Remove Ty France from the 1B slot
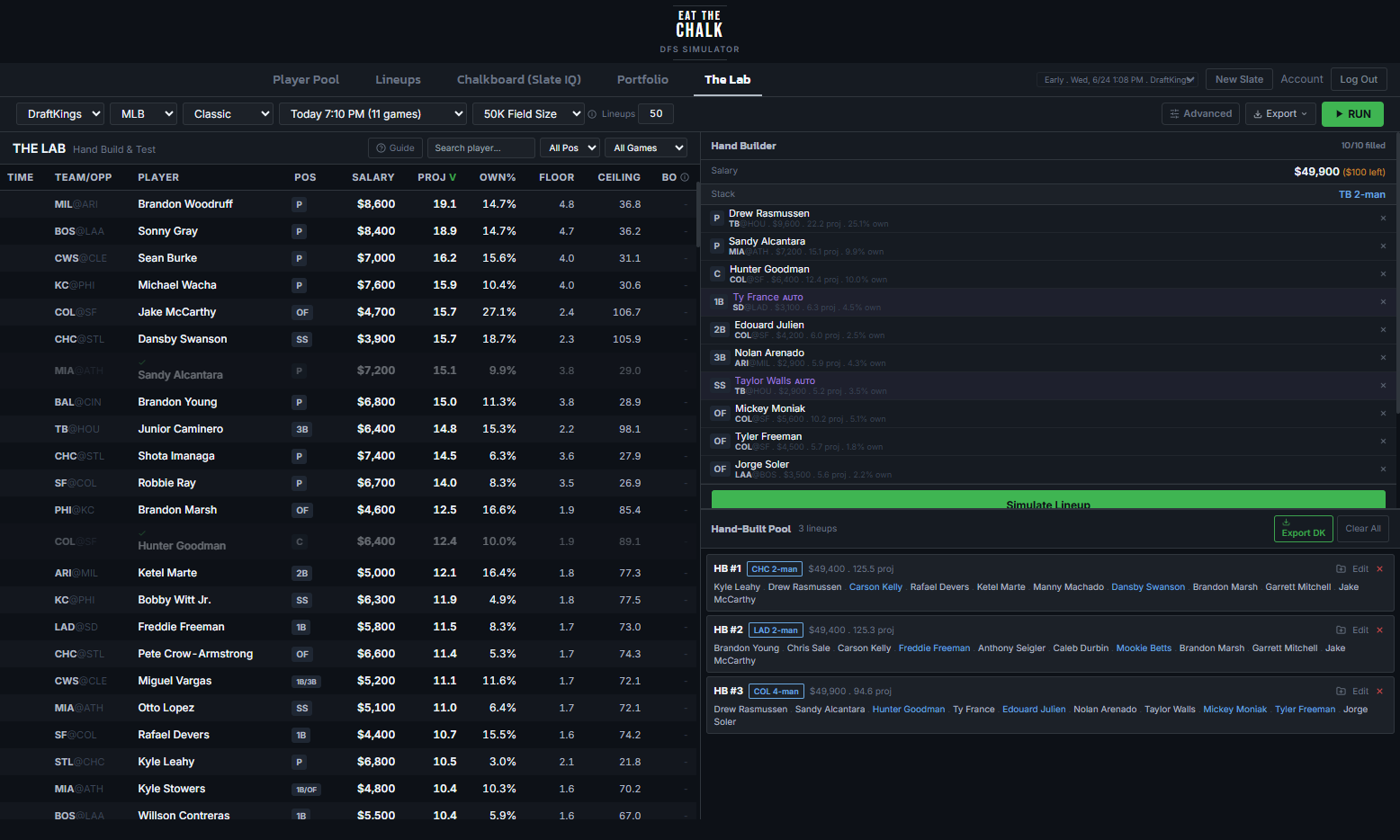 point(1383,302)
